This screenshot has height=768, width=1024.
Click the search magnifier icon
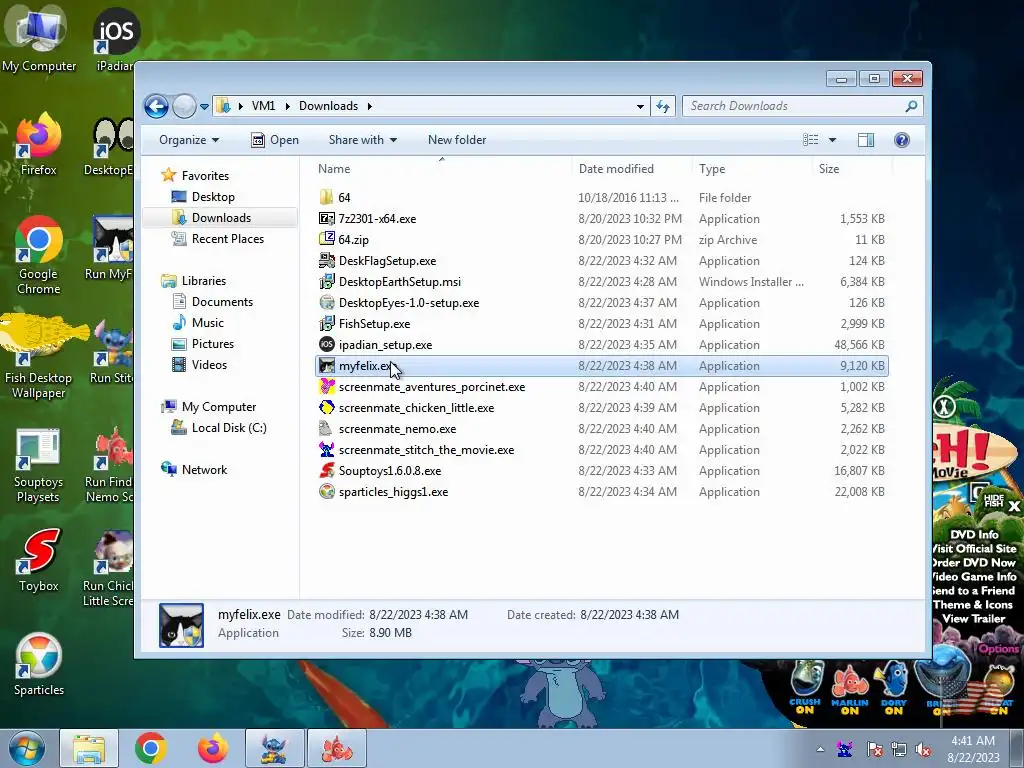[911, 106]
